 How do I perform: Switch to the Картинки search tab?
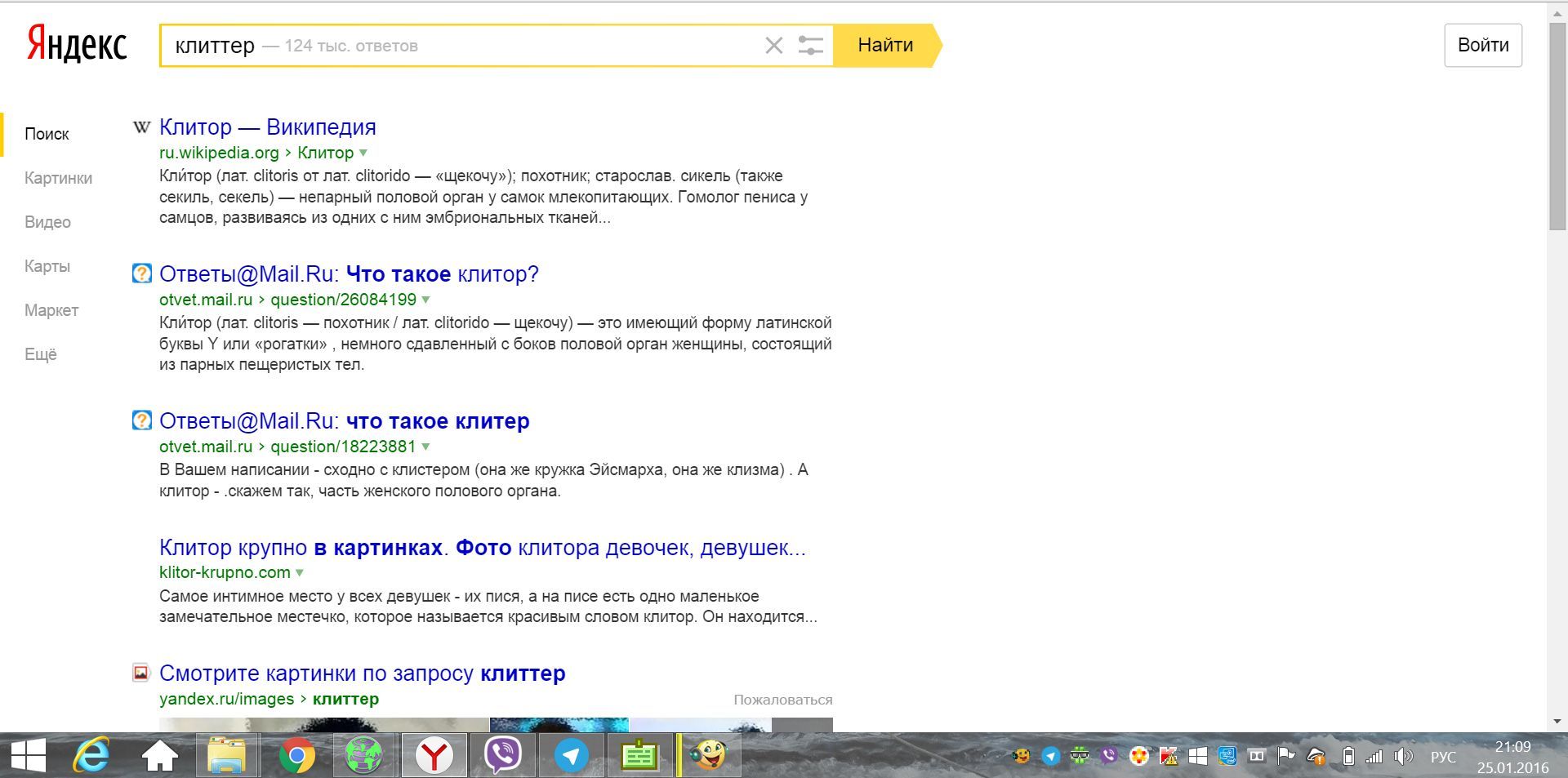58,178
